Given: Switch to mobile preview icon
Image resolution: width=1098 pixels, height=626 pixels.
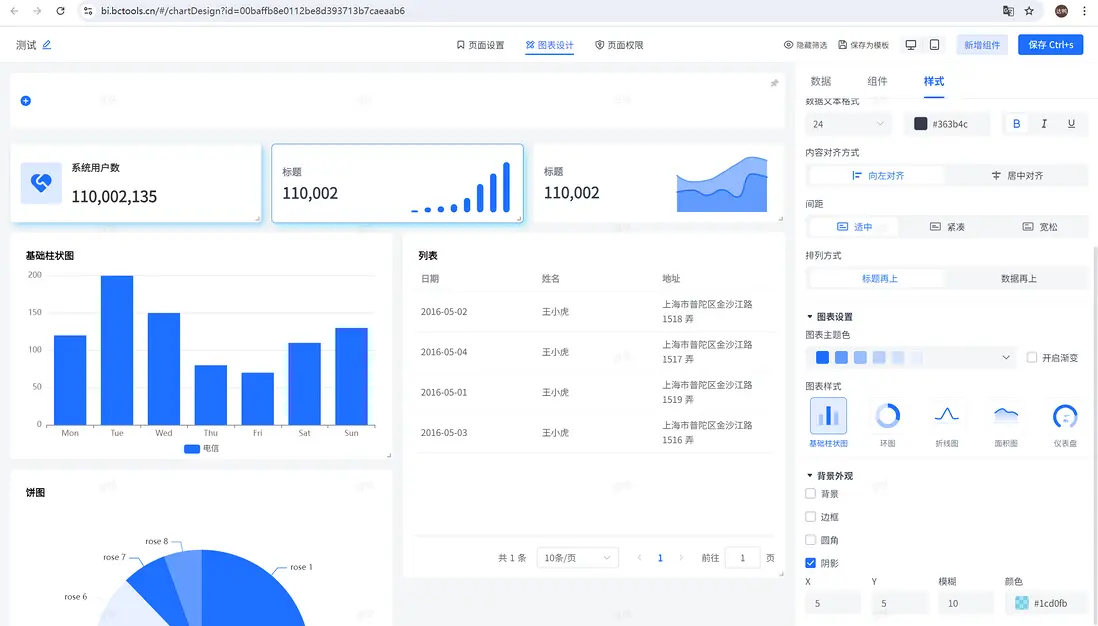Looking at the screenshot, I should (x=934, y=45).
